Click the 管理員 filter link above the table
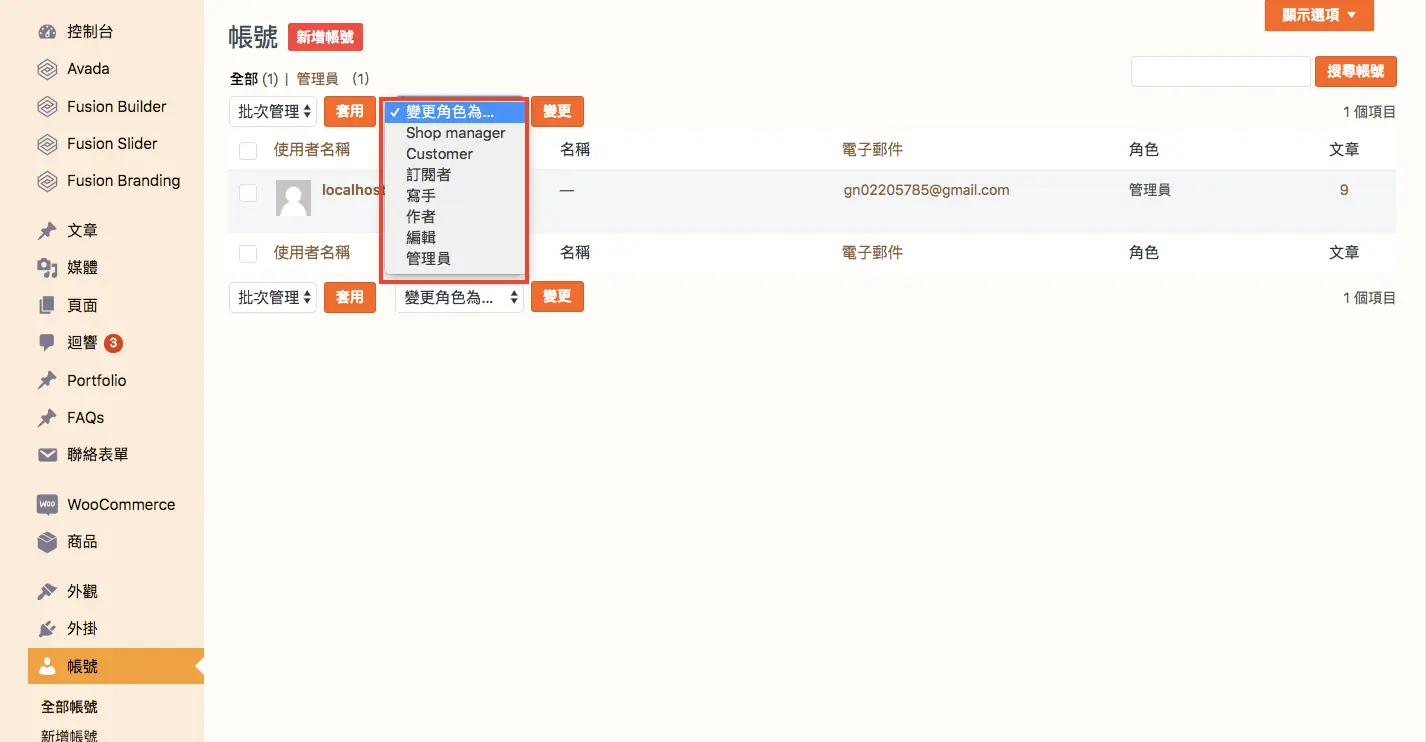The image size is (1426, 742). coord(317,79)
